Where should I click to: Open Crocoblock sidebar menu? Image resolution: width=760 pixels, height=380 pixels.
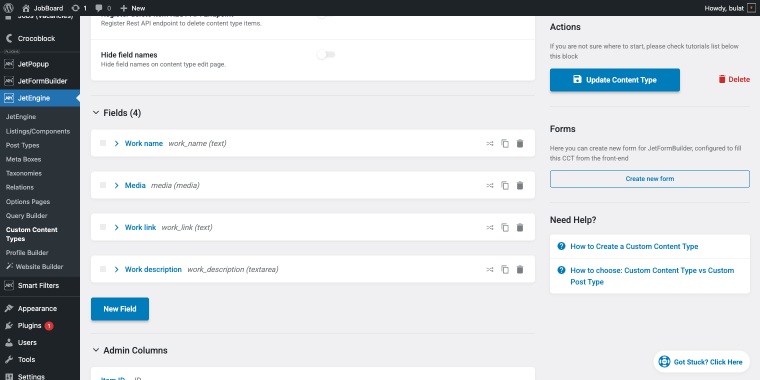[36, 39]
